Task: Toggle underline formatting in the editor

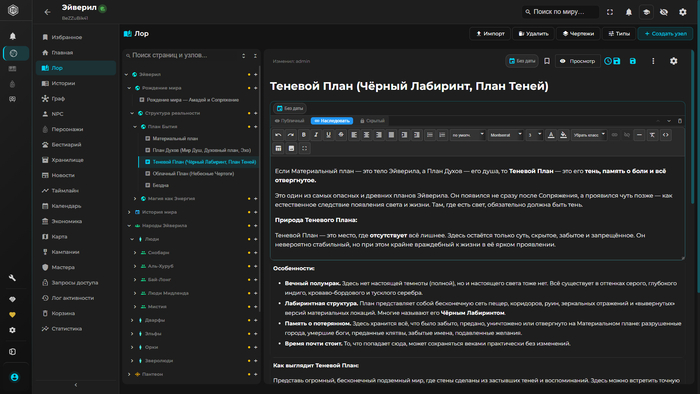Action: pyautogui.click(x=329, y=135)
